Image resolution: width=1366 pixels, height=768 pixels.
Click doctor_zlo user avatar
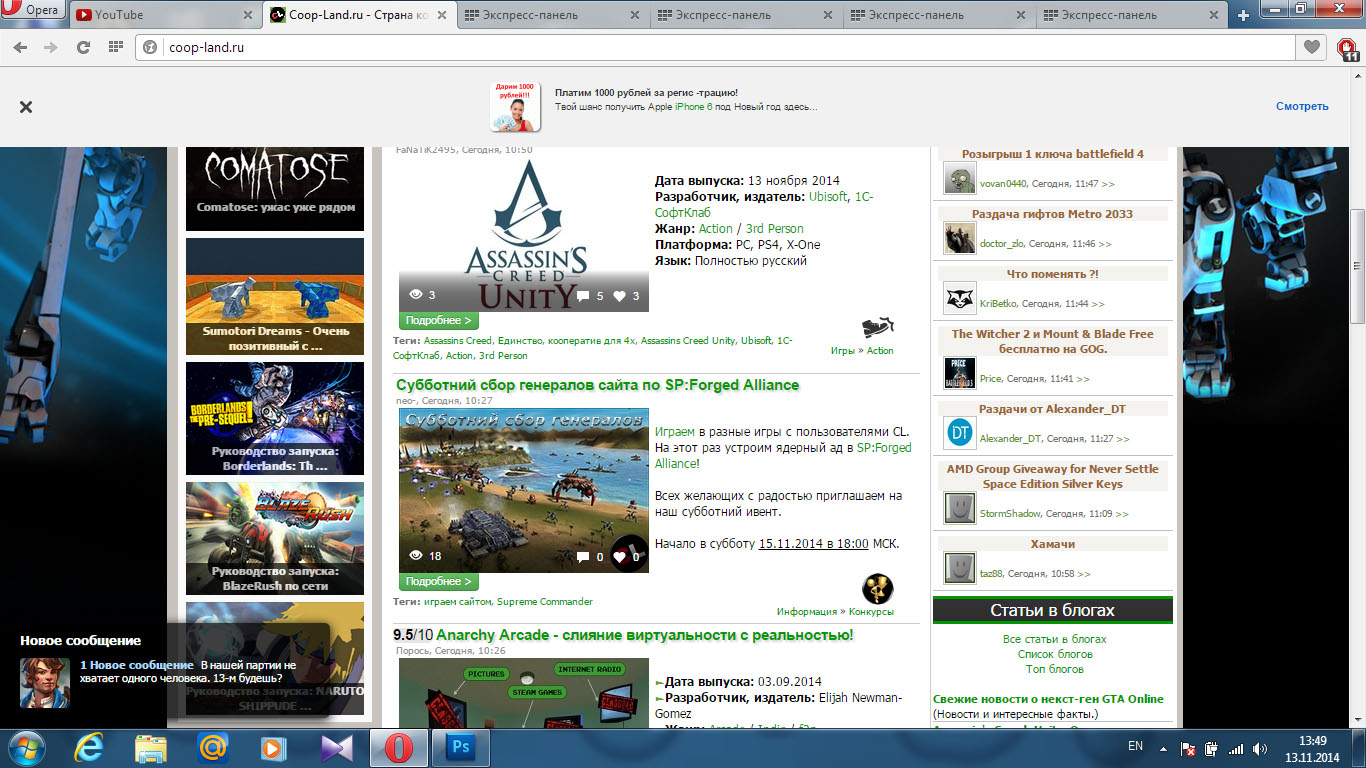tap(960, 239)
